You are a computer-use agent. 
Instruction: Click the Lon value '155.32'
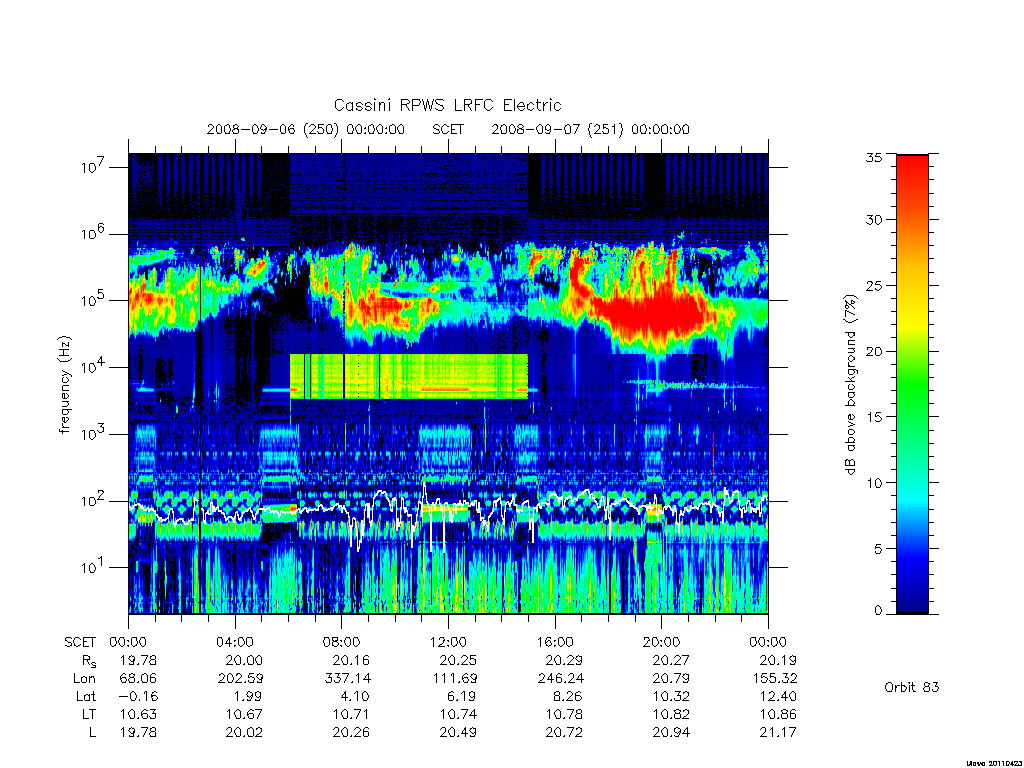pyautogui.click(x=774, y=679)
